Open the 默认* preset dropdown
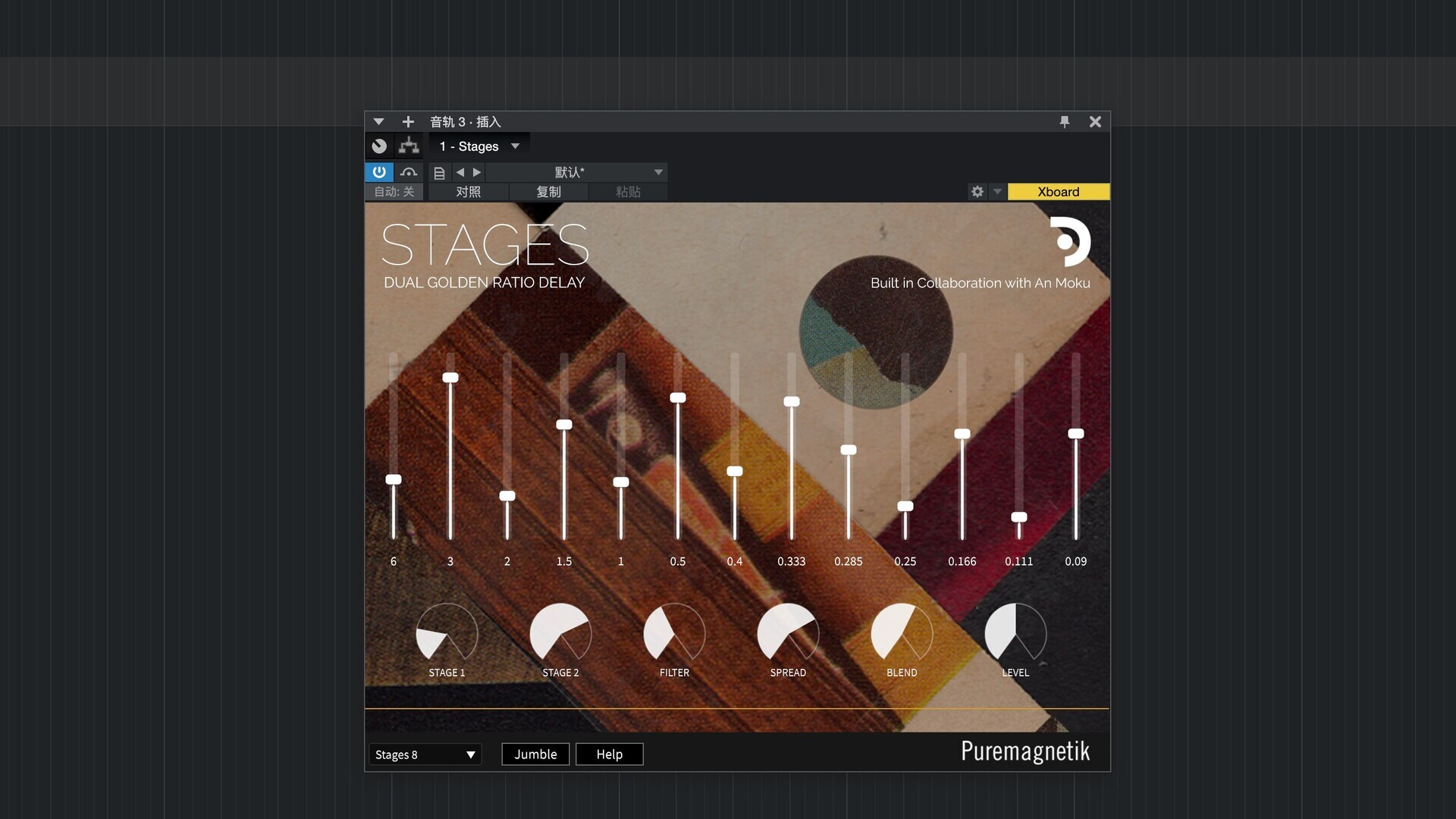This screenshot has height=819, width=1456. pos(576,172)
